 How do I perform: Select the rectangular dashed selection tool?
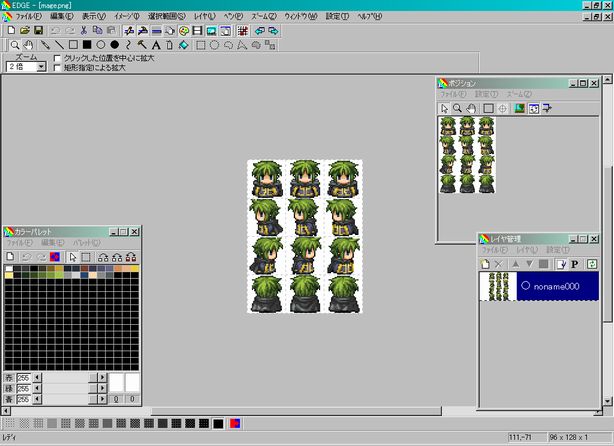pos(200,45)
